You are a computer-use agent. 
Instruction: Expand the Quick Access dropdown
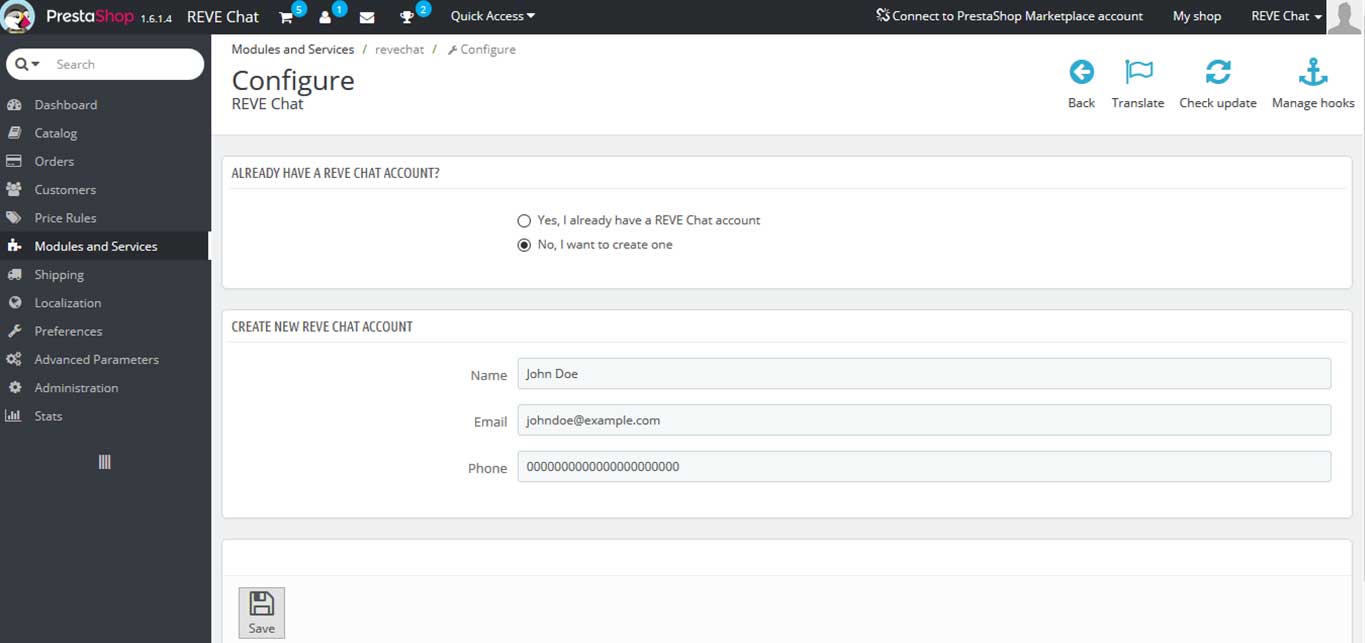[x=492, y=16]
